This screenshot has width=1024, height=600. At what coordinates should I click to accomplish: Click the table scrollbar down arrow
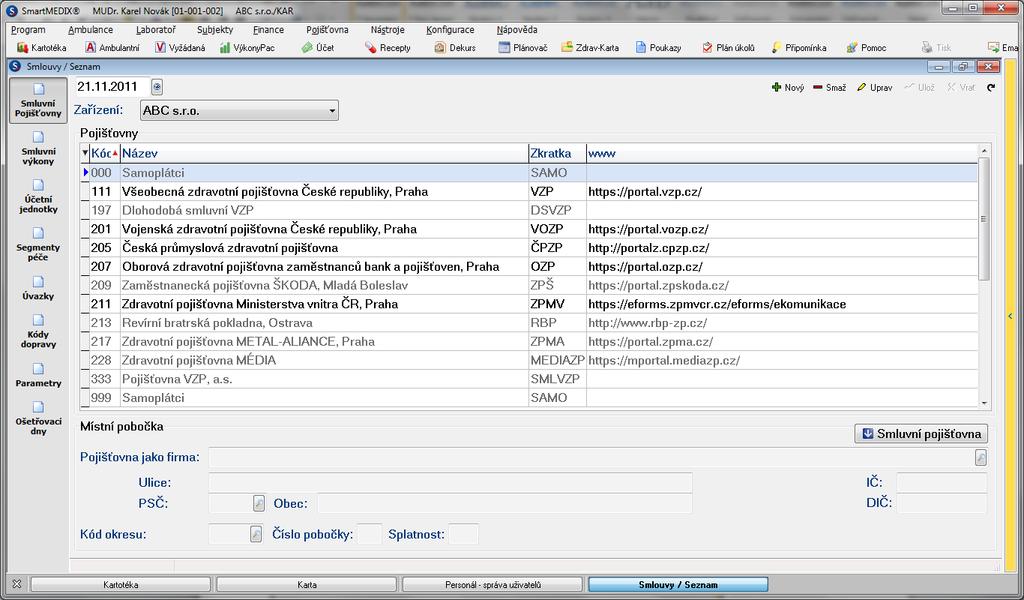pyautogui.click(x=984, y=403)
